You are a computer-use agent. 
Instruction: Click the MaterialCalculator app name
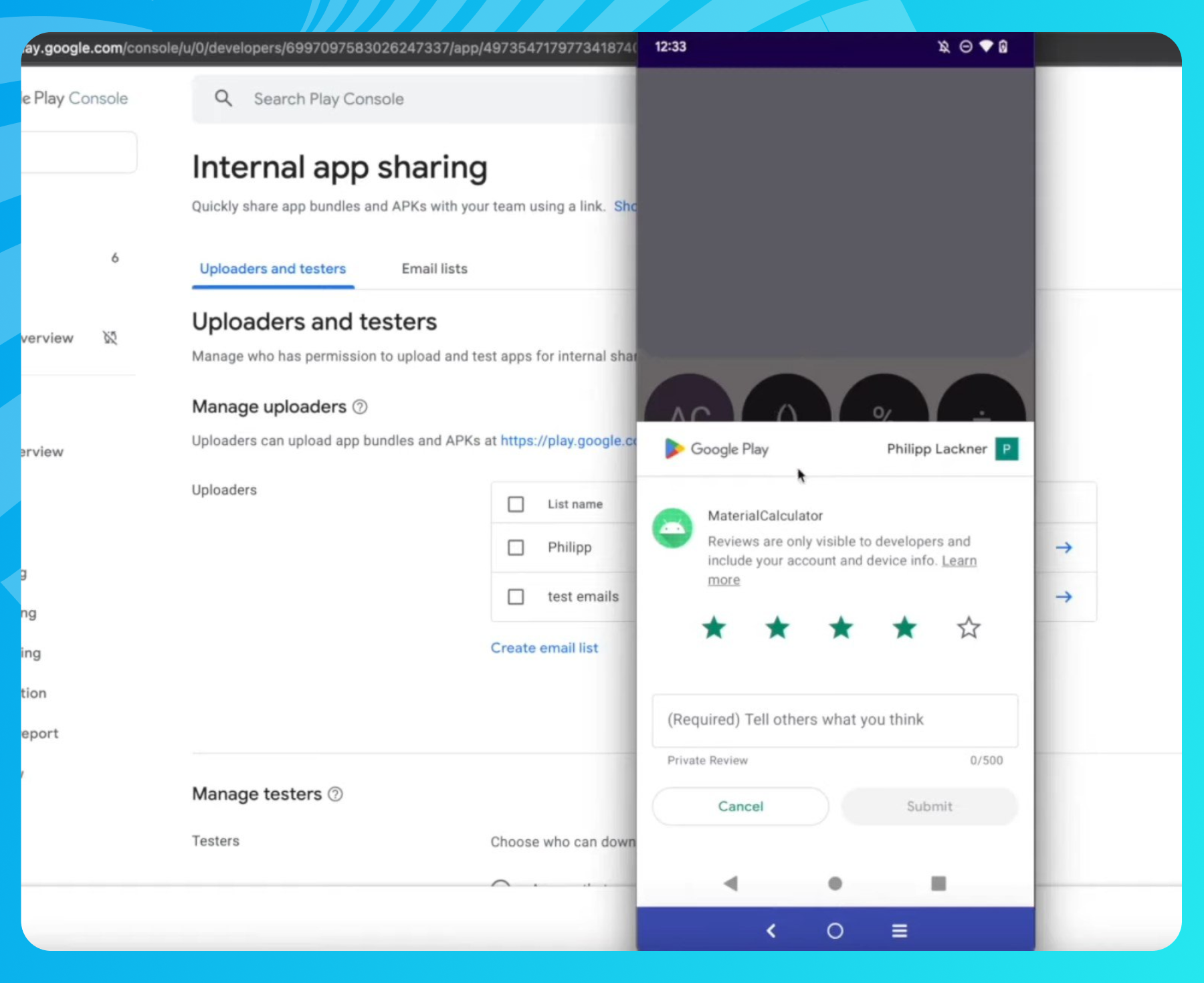point(765,516)
